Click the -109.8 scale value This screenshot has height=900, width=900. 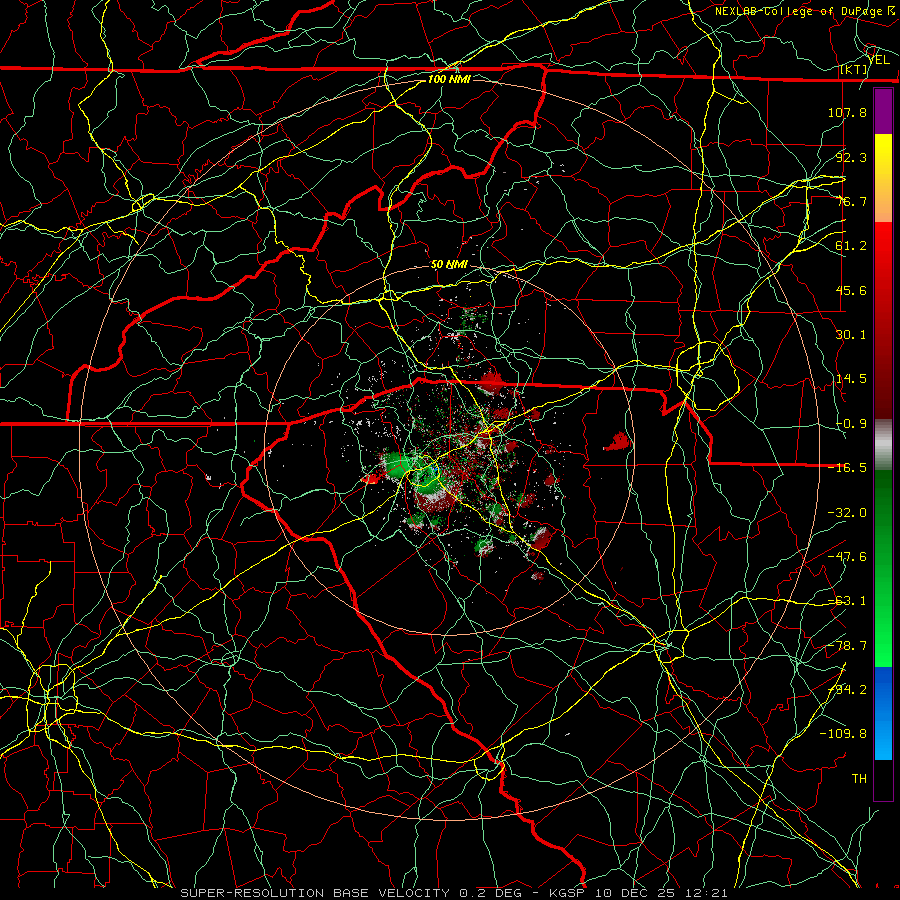click(x=843, y=734)
